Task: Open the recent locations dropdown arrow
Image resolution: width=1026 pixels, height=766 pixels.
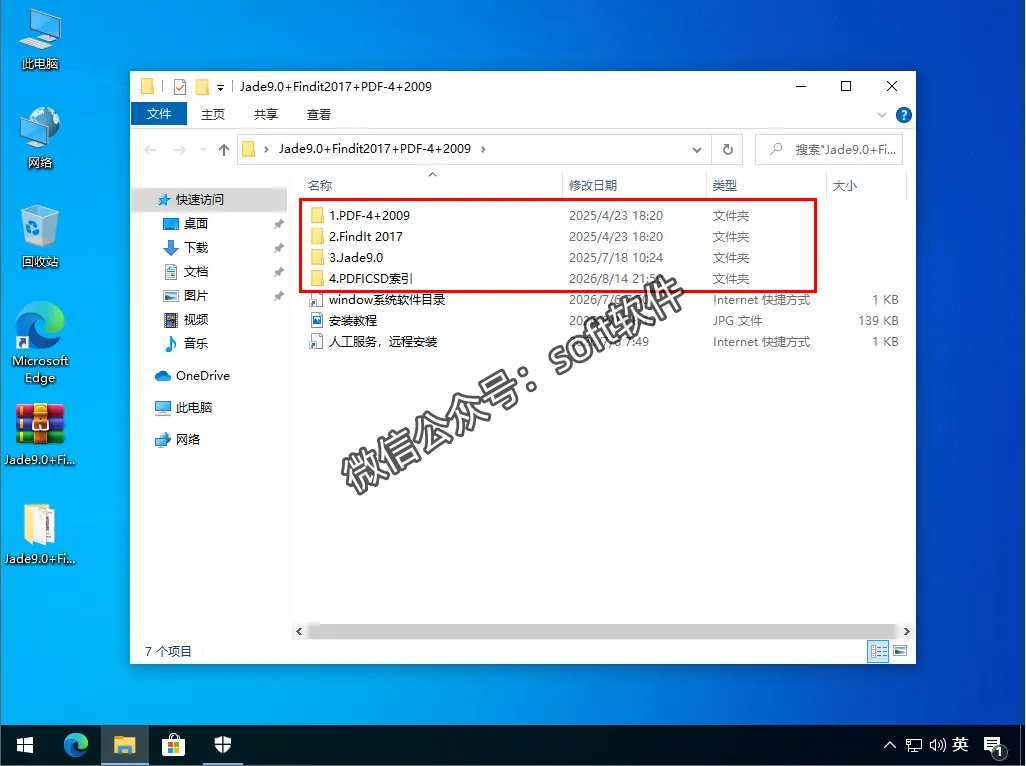Action: click(203, 150)
